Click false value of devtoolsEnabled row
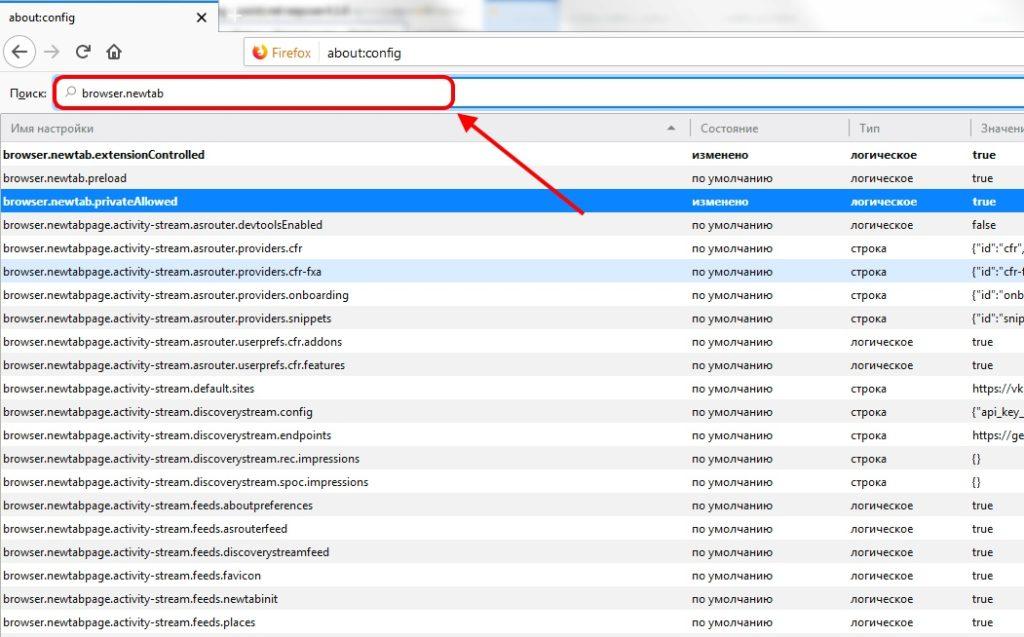The height and width of the screenshot is (637, 1024). click(984, 225)
